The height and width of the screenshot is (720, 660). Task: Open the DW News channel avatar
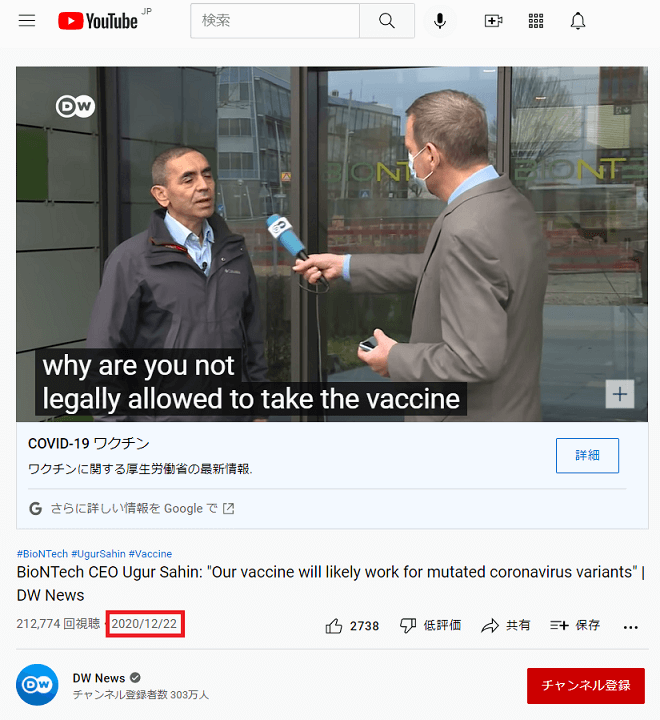pos(37,685)
